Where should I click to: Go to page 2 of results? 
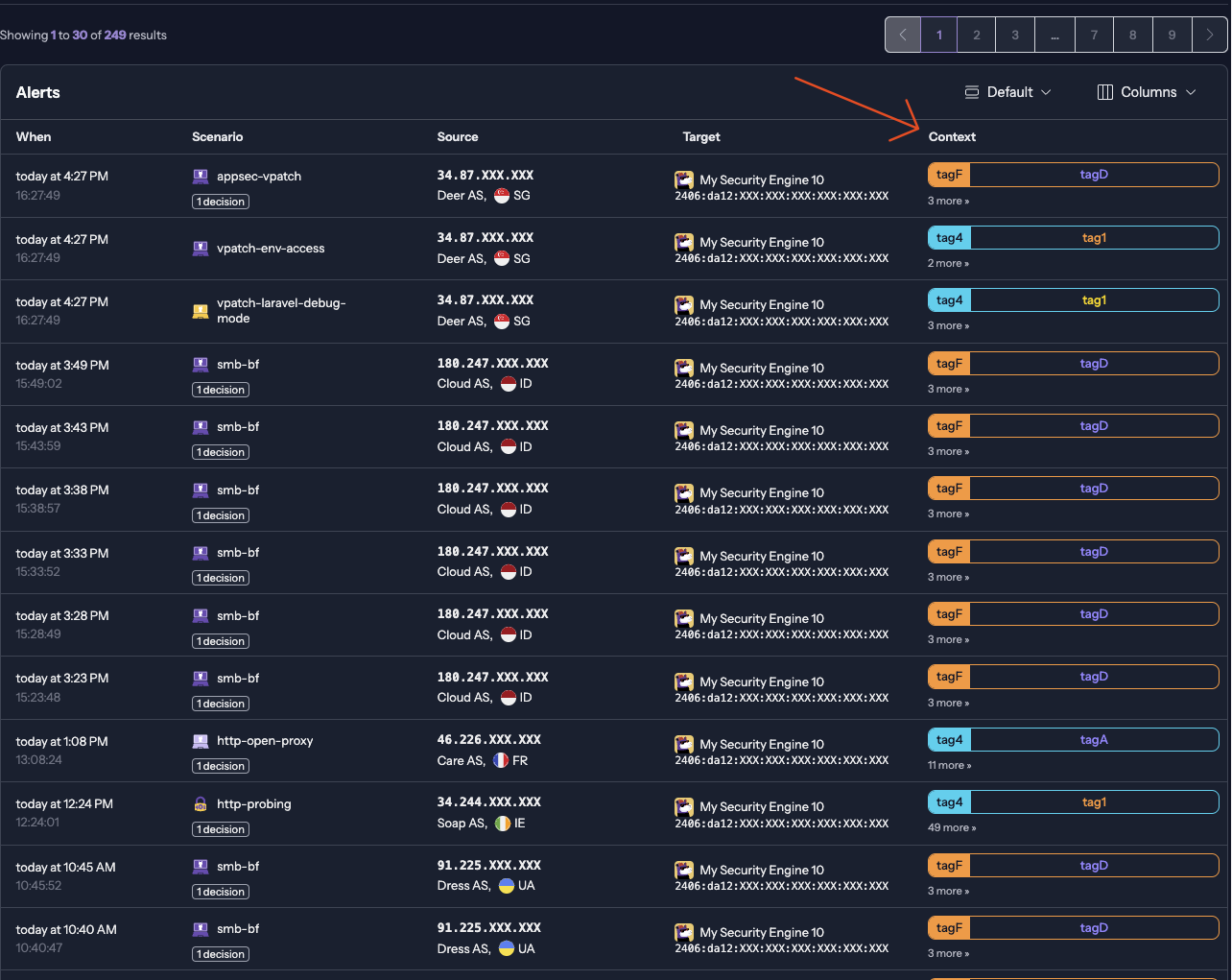977,35
